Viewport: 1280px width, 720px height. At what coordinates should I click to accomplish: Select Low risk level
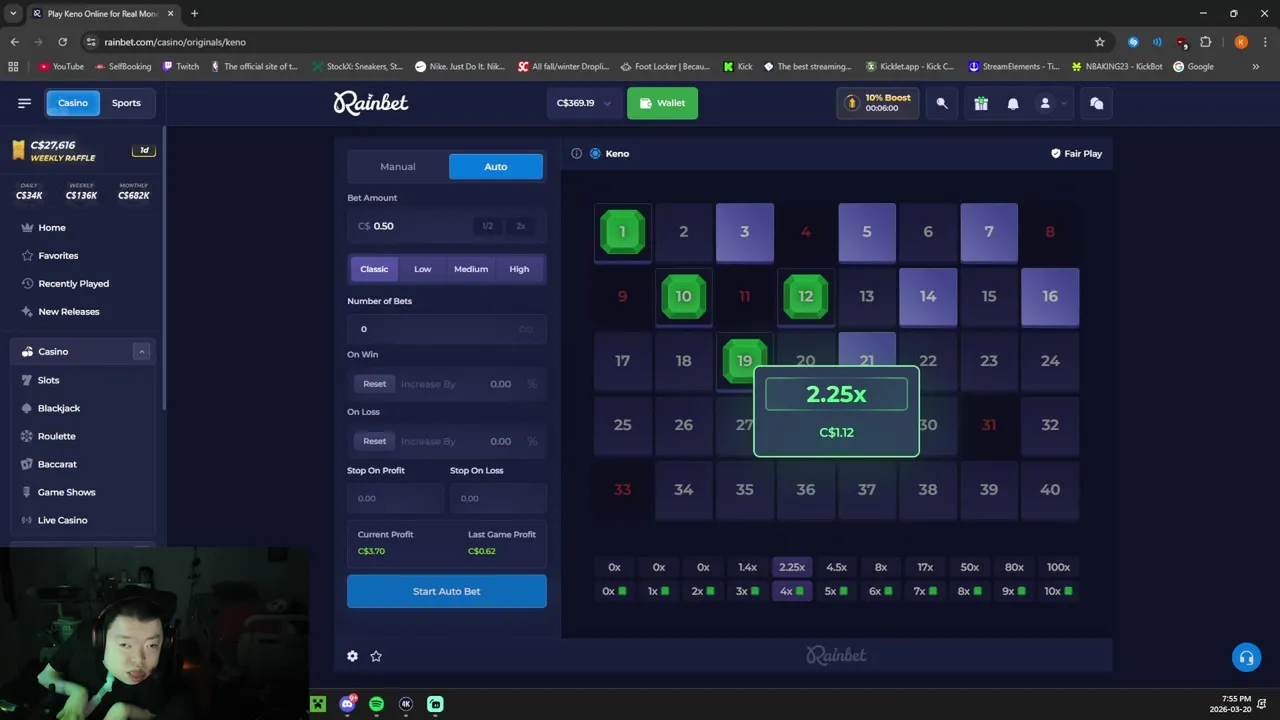[x=423, y=269]
